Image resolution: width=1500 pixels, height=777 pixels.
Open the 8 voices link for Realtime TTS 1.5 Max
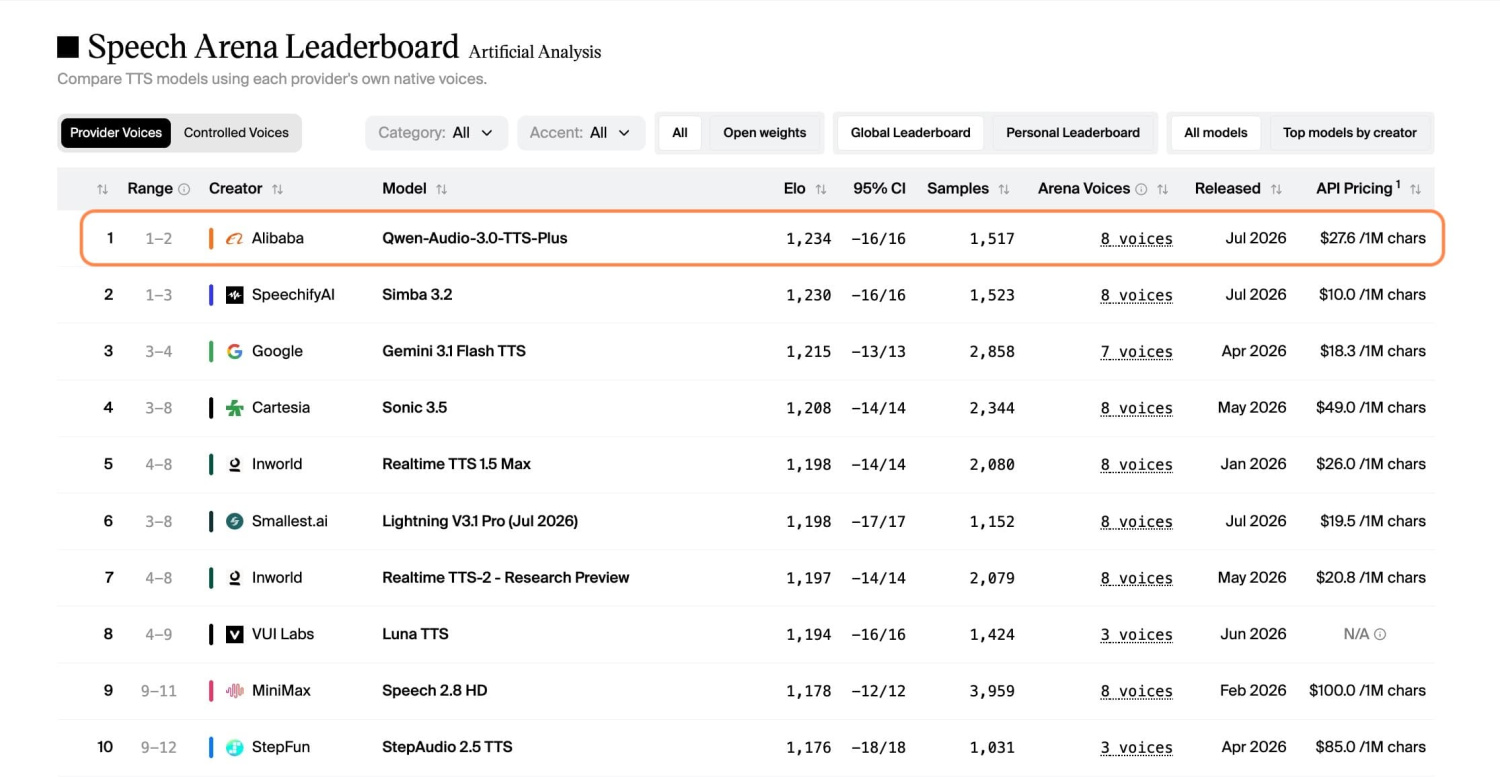click(1136, 465)
